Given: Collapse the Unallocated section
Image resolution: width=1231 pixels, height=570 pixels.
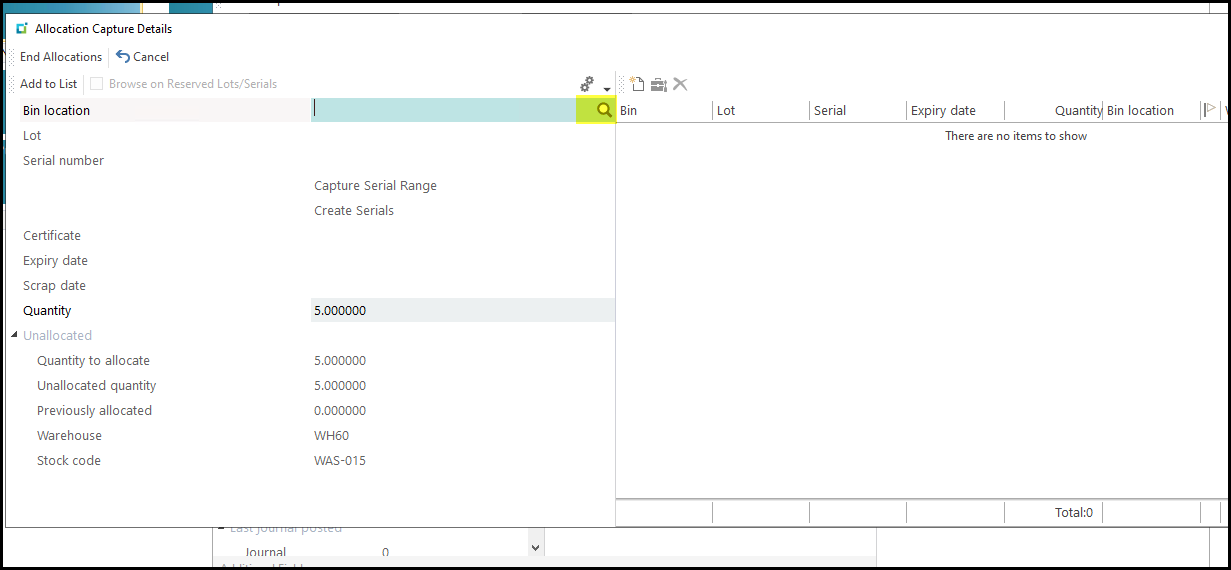Looking at the screenshot, I should tap(14, 336).
